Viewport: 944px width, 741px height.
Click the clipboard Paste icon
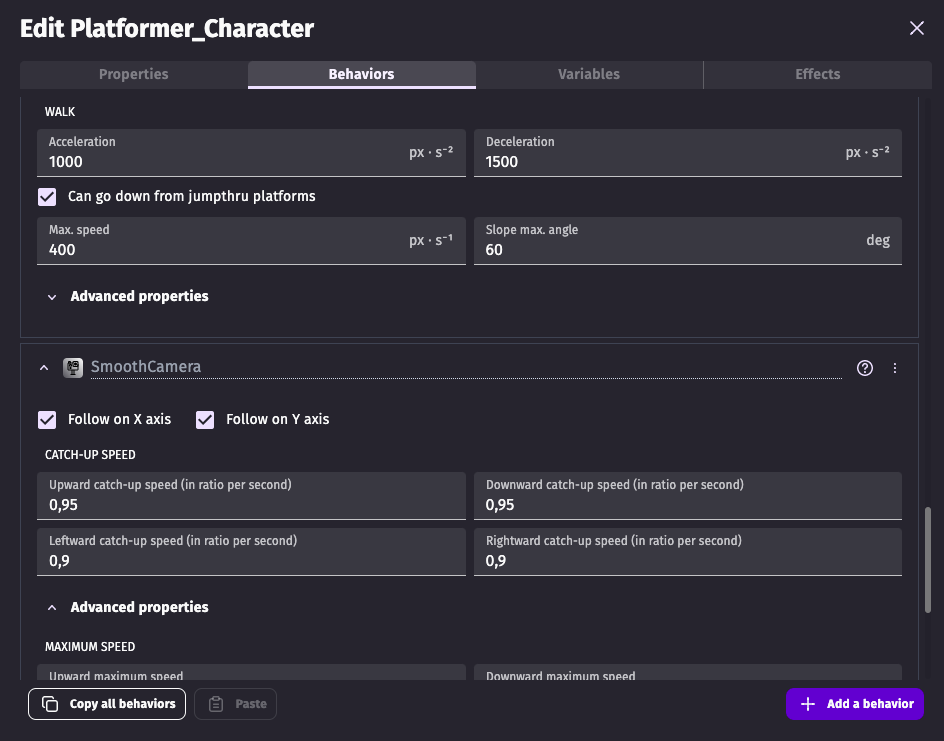[x=216, y=704]
